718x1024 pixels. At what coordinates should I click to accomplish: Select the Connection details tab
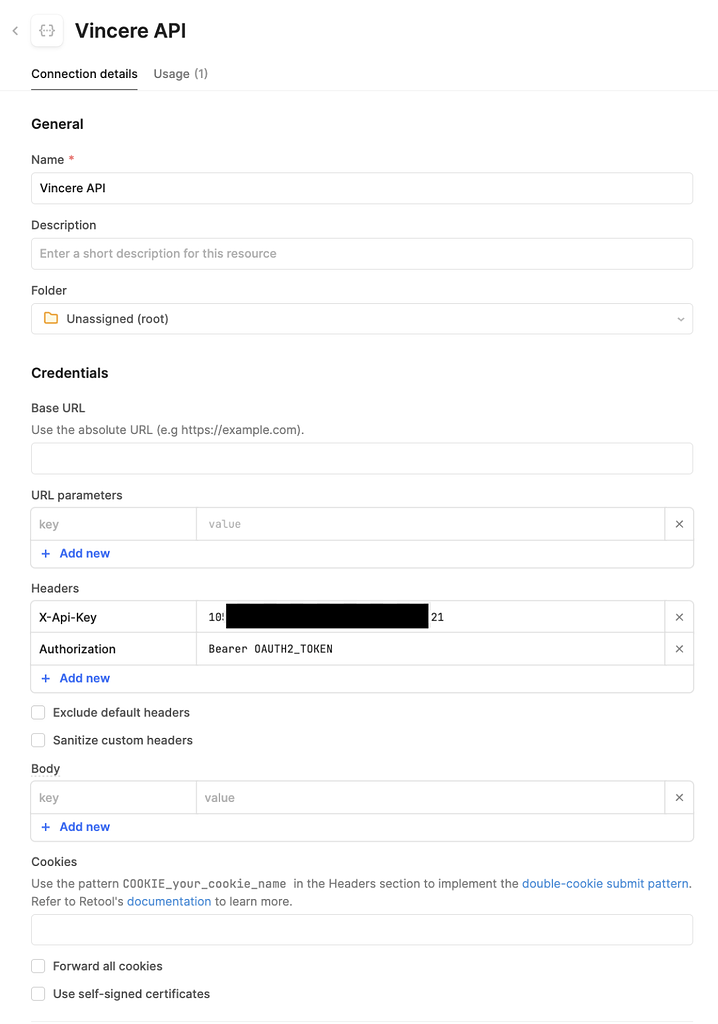click(x=84, y=73)
